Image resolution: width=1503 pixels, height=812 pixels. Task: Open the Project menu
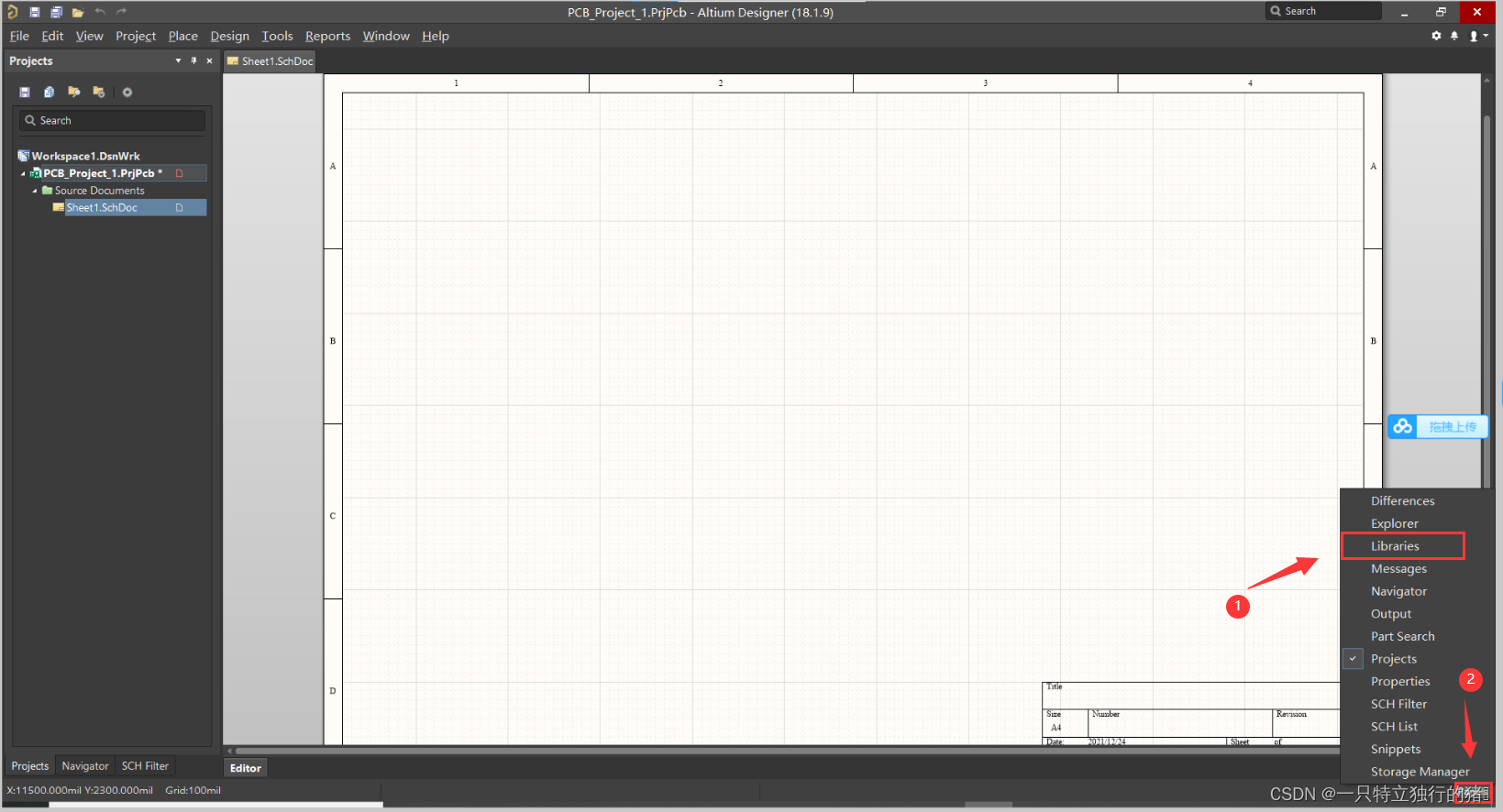(x=136, y=36)
